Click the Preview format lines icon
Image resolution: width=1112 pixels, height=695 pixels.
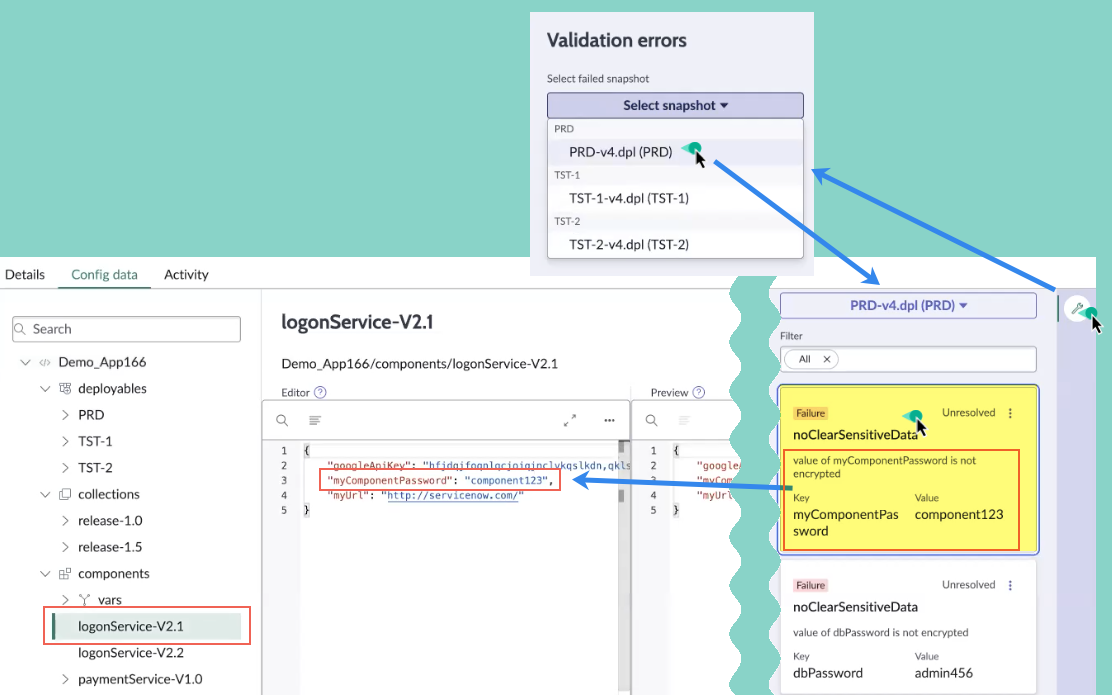tap(684, 421)
